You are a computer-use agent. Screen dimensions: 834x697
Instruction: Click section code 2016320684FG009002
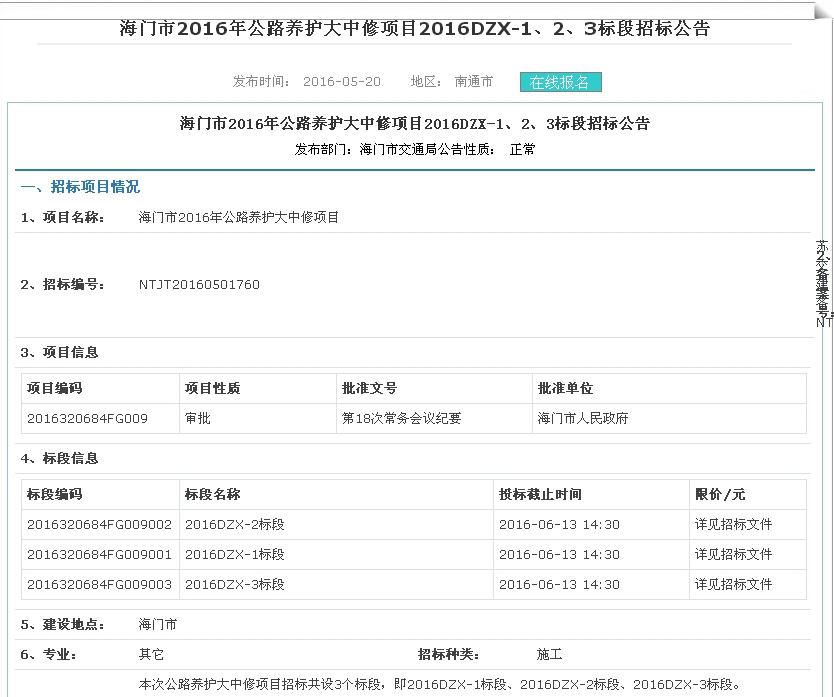tap(99, 525)
